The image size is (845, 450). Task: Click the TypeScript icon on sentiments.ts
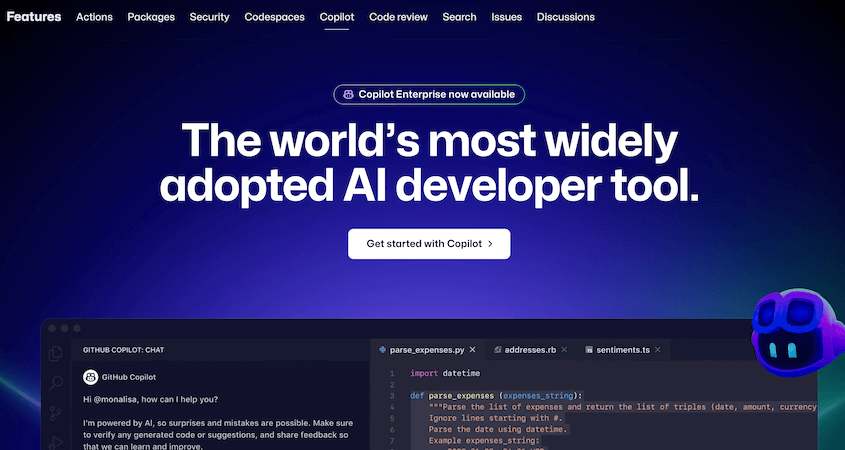589,350
